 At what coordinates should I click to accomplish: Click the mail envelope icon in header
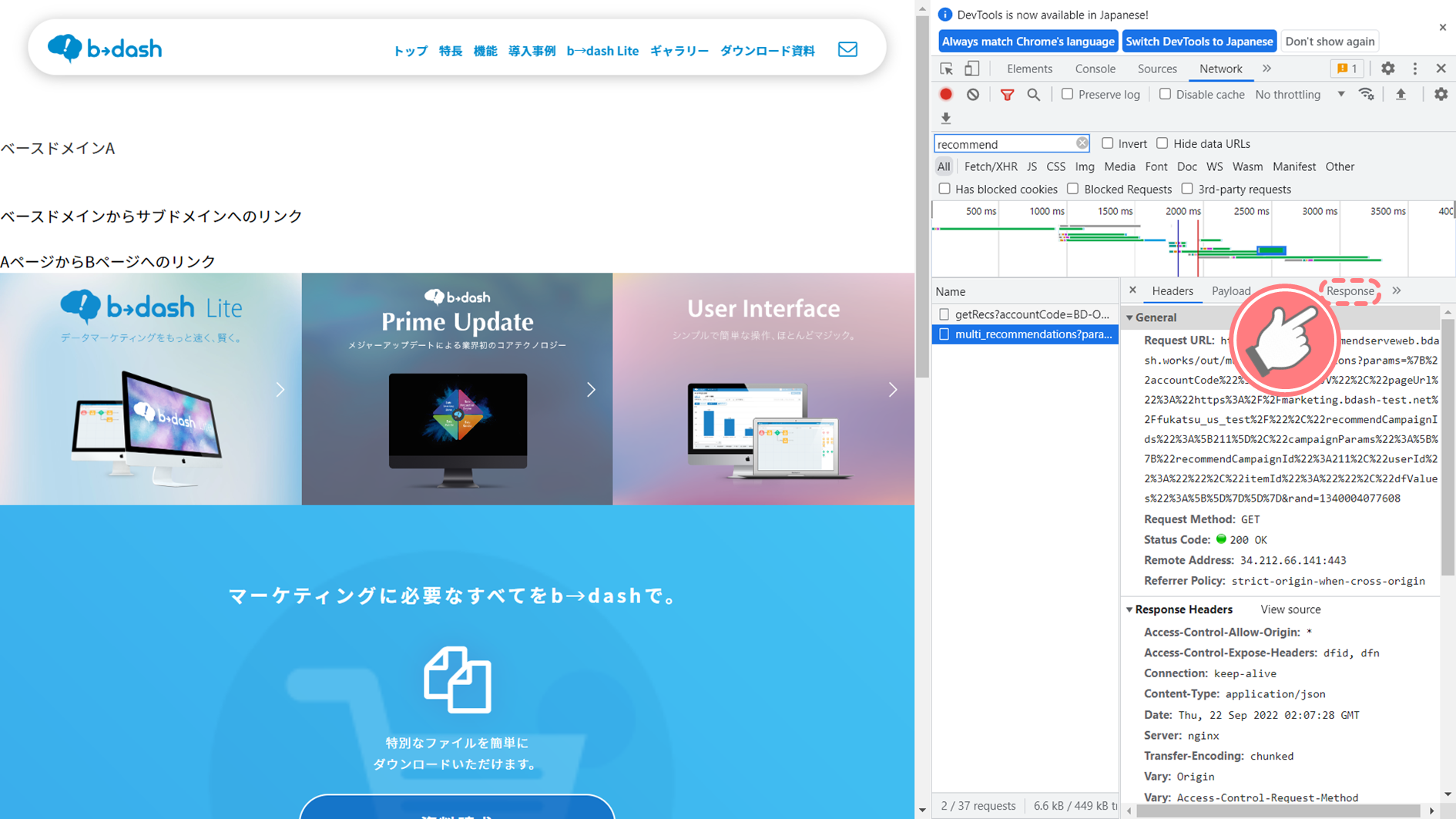click(847, 49)
